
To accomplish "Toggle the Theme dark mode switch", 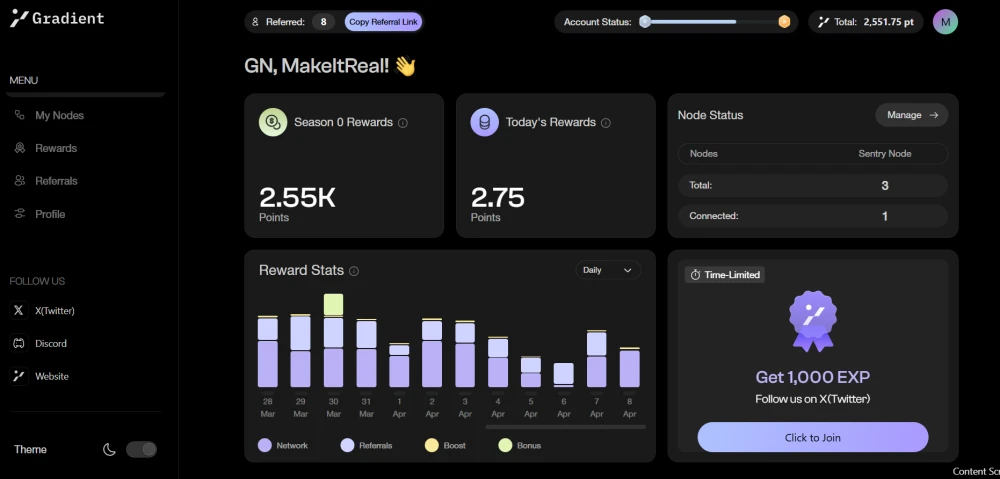I will point(141,450).
